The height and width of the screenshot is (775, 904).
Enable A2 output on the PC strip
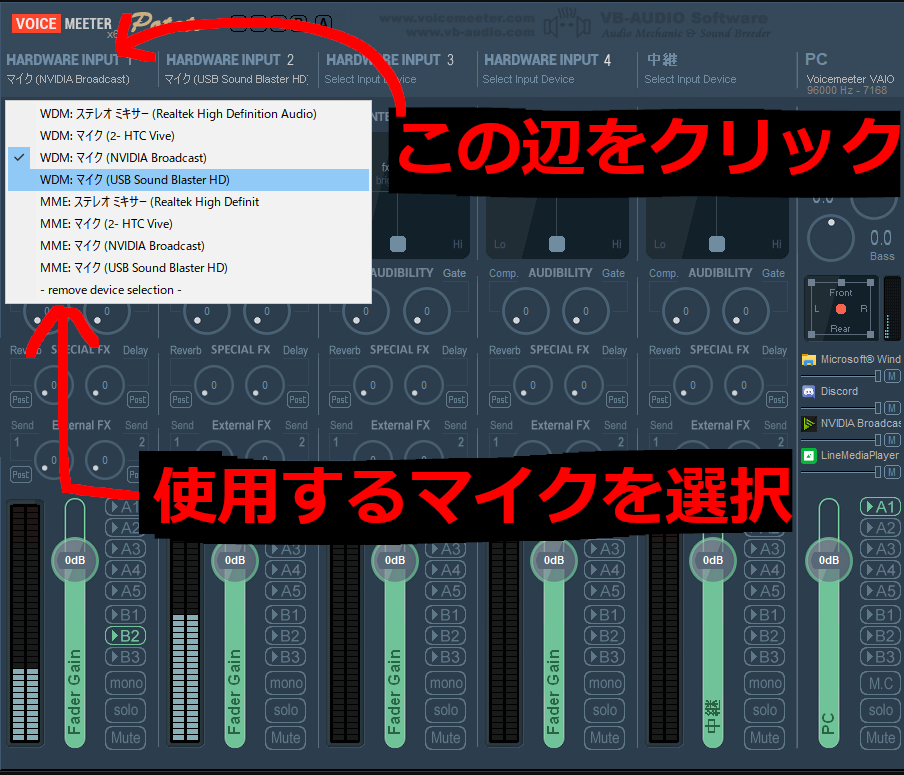point(880,528)
